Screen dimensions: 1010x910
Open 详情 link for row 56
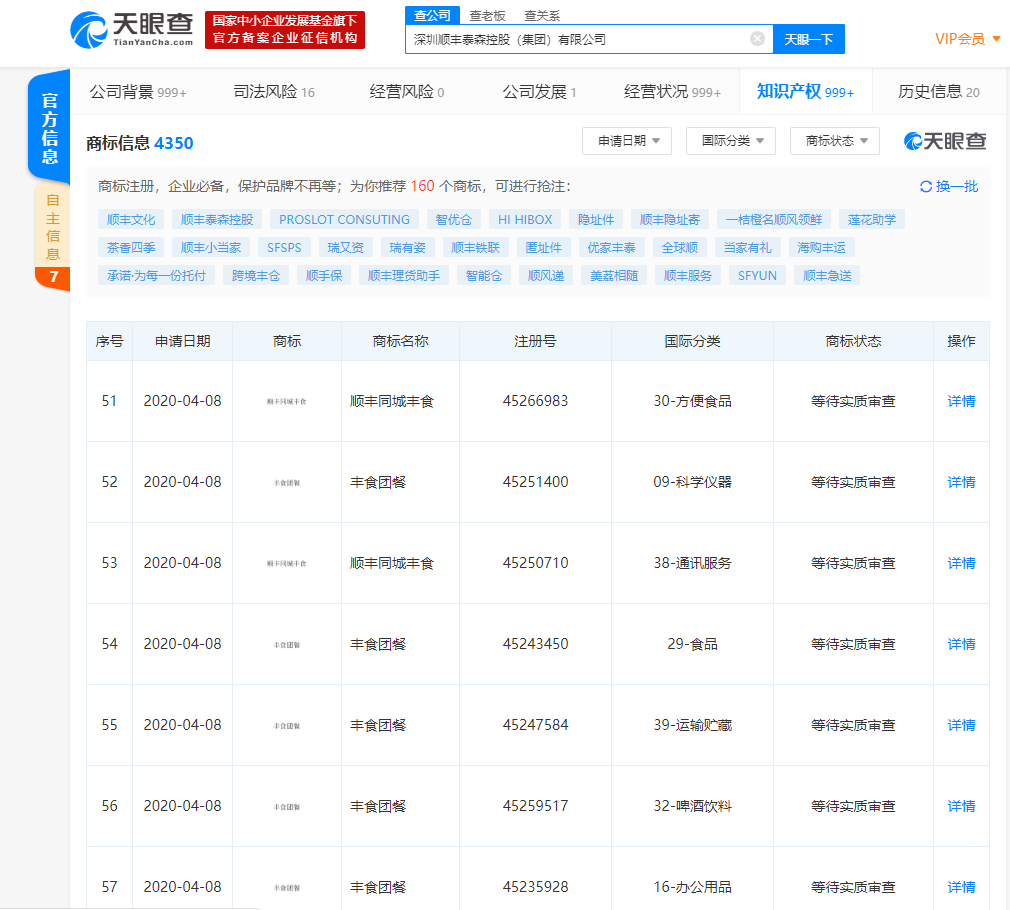coord(961,806)
